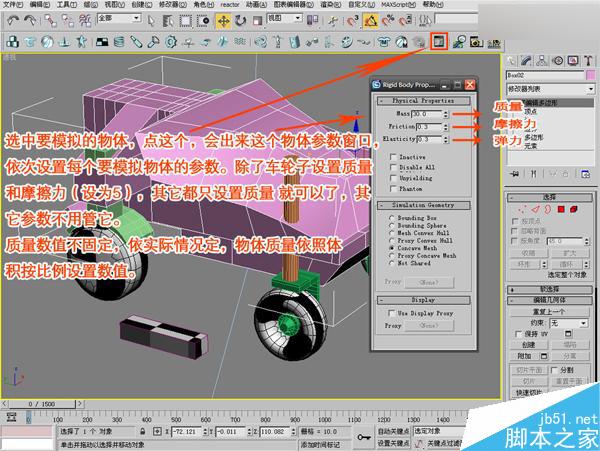Click the Configure Modifier Sets icon
The image size is (600, 451).
click(585, 174)
